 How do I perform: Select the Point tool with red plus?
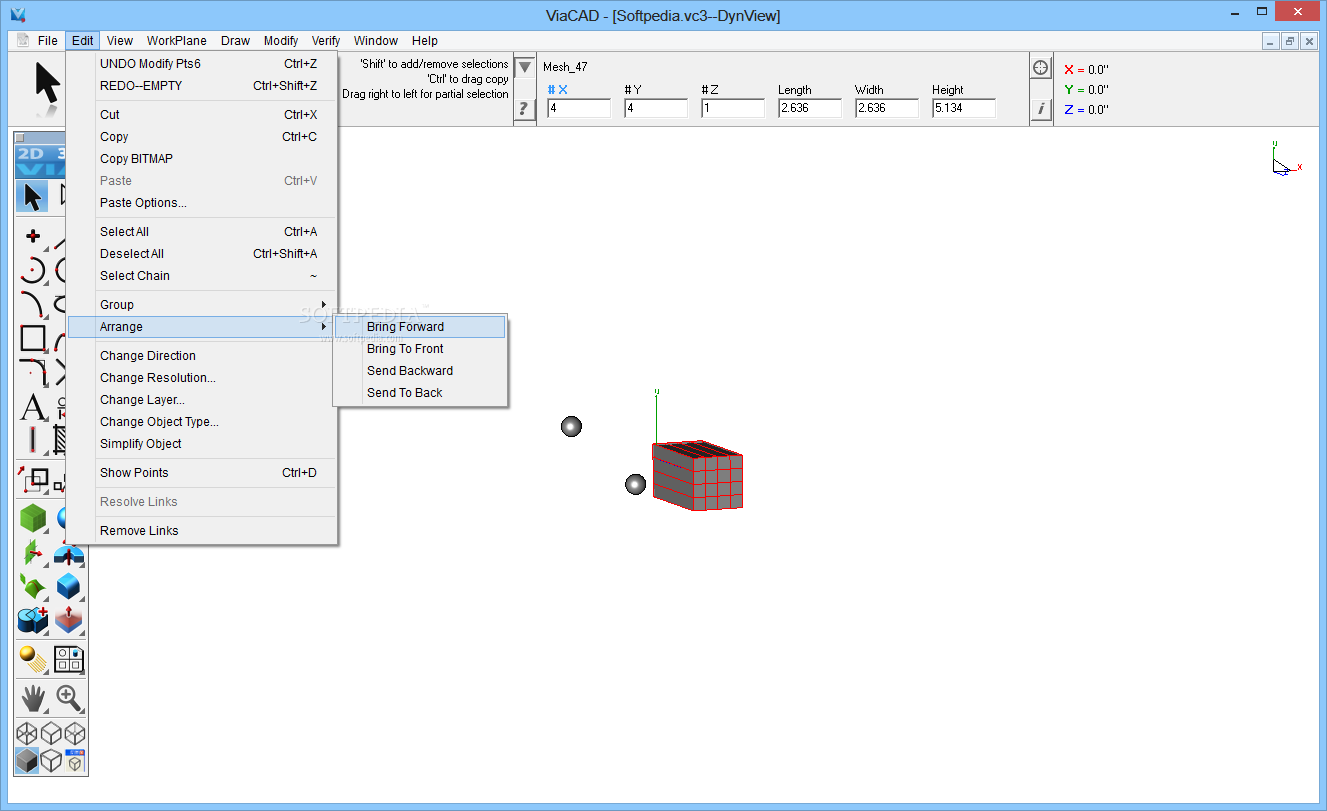coord(33,237)
